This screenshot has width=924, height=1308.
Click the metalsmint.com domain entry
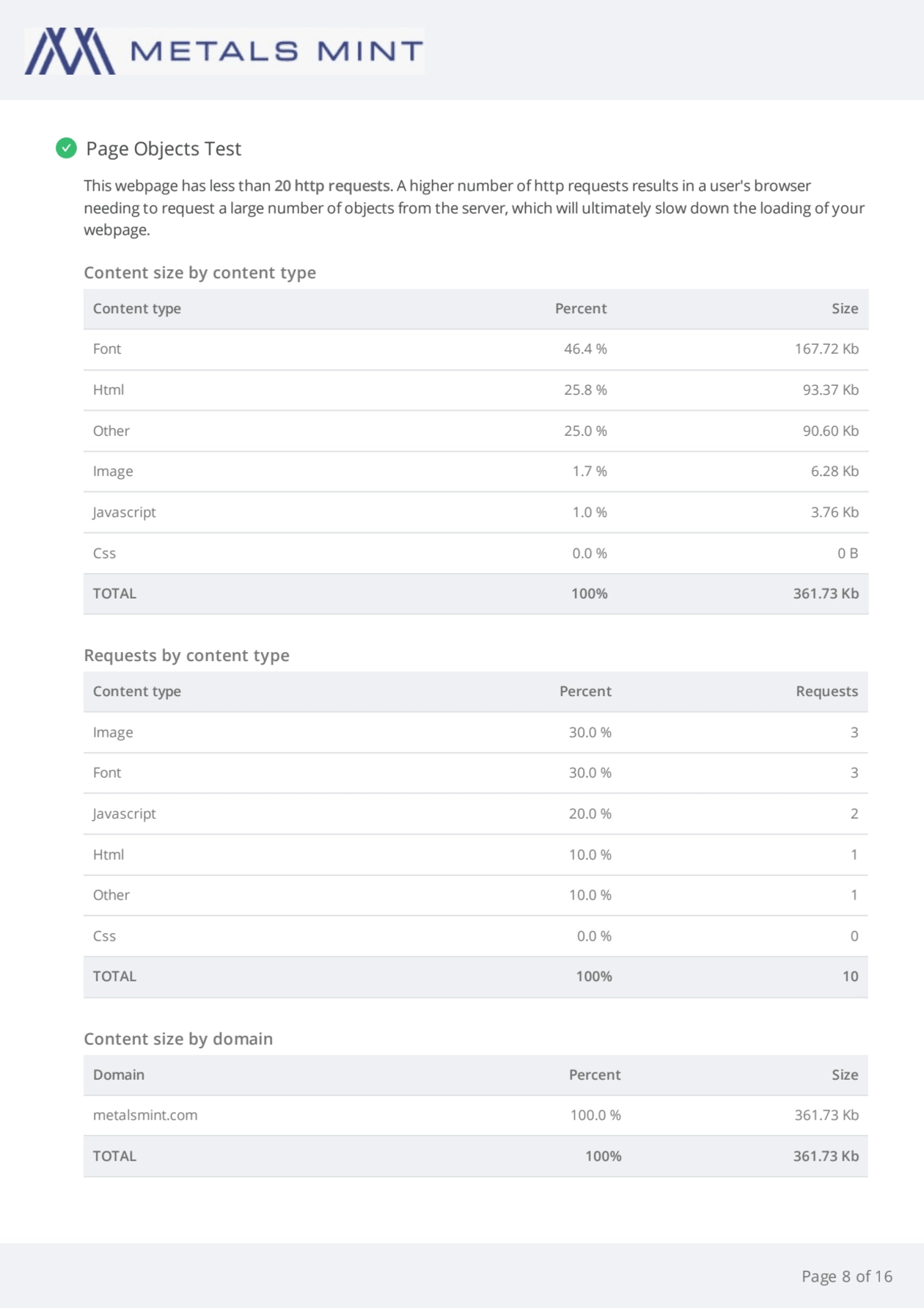tap(145, 1116)
